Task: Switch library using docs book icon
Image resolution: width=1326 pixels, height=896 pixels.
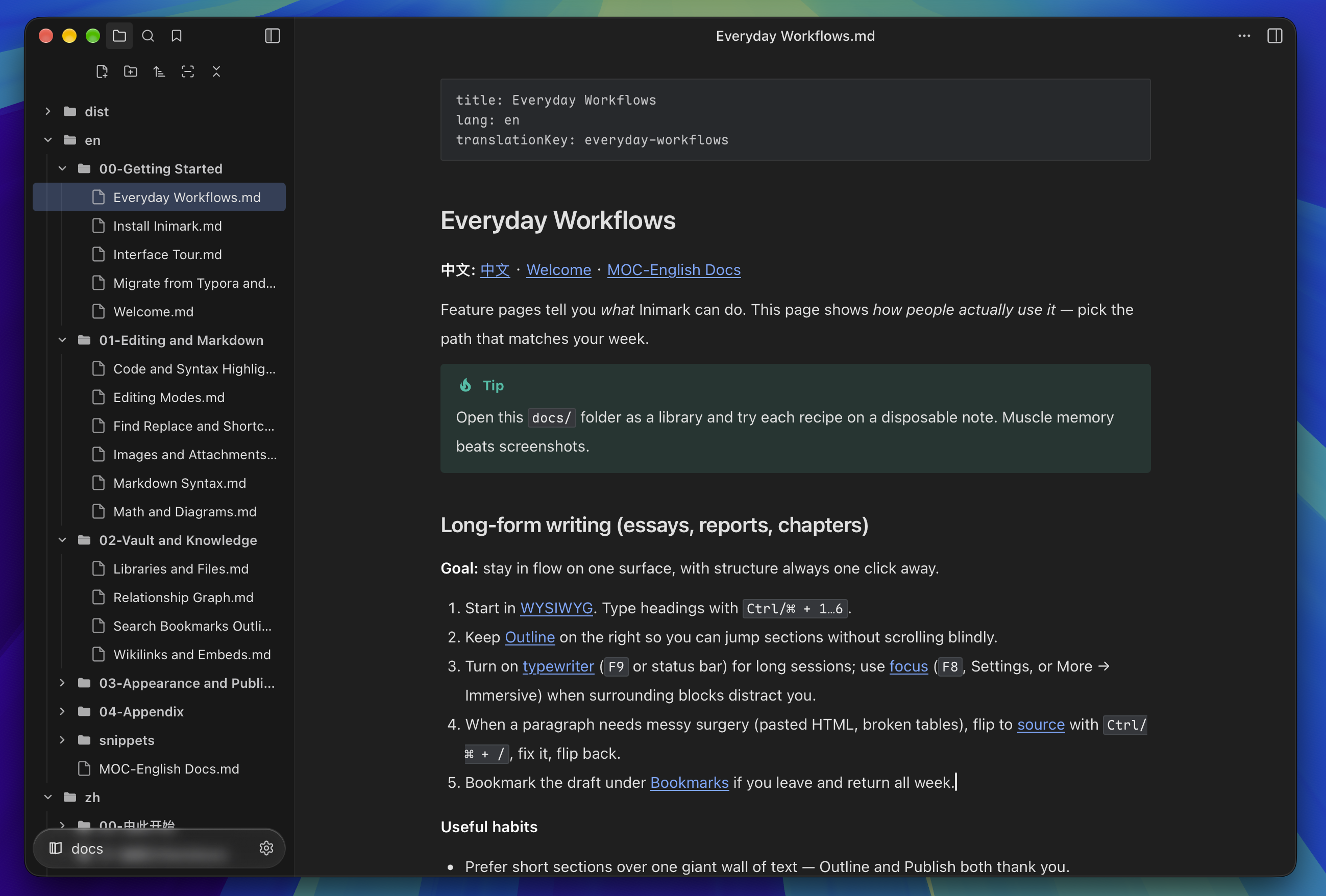Action: tap(55, 848)
